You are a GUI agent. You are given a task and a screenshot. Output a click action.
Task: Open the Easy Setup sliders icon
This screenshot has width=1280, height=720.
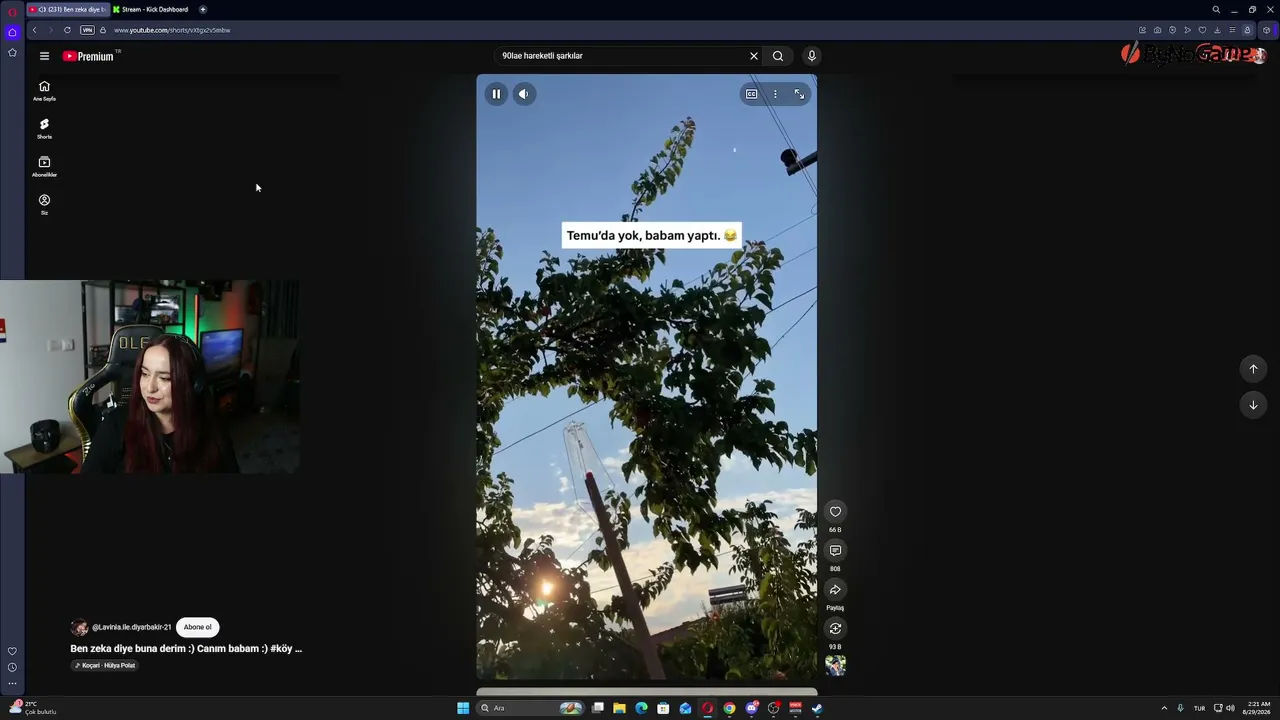[x=1232, y=30]
